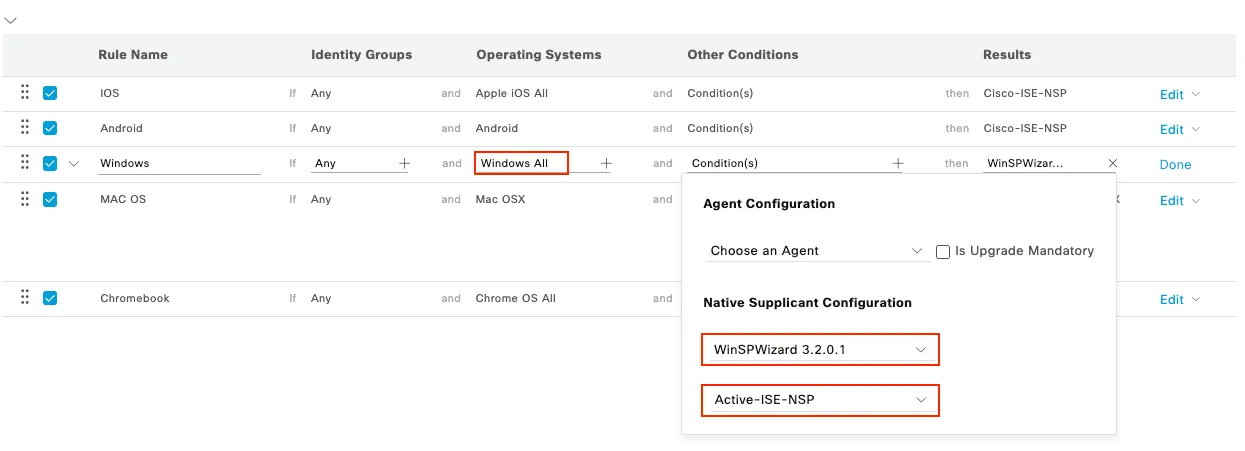Open Edit menu arrow for IOS row
The height and width of the screenshot is (451, 1245).
coord(1196,95)
